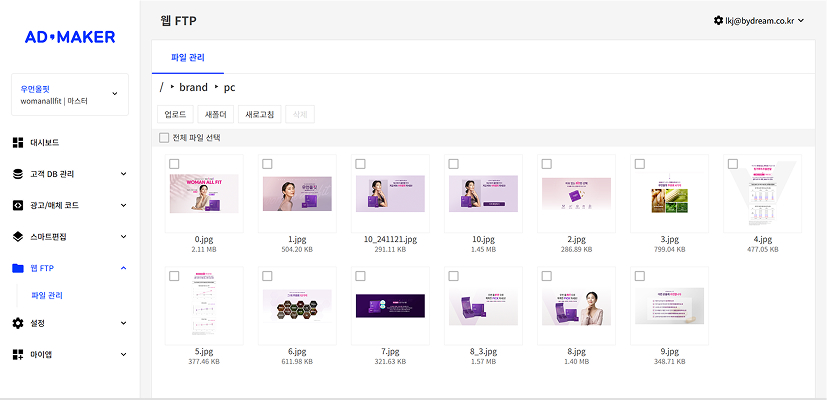Click the 2.11 MB size label
The width and height of the screenshot is (827, 400).
[204, 250]
